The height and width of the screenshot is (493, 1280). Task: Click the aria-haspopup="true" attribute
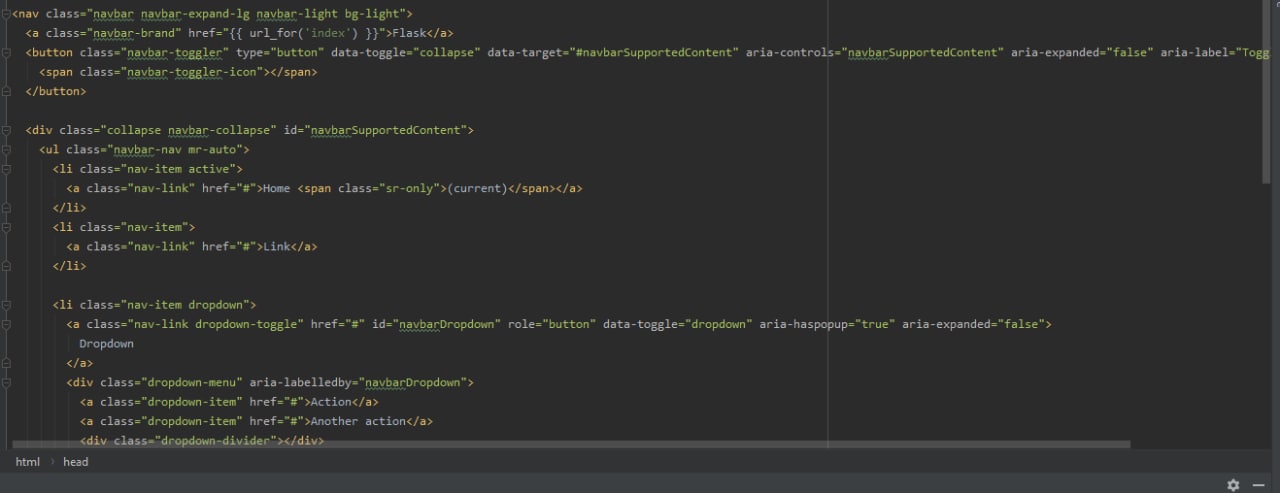pos(829,324)
